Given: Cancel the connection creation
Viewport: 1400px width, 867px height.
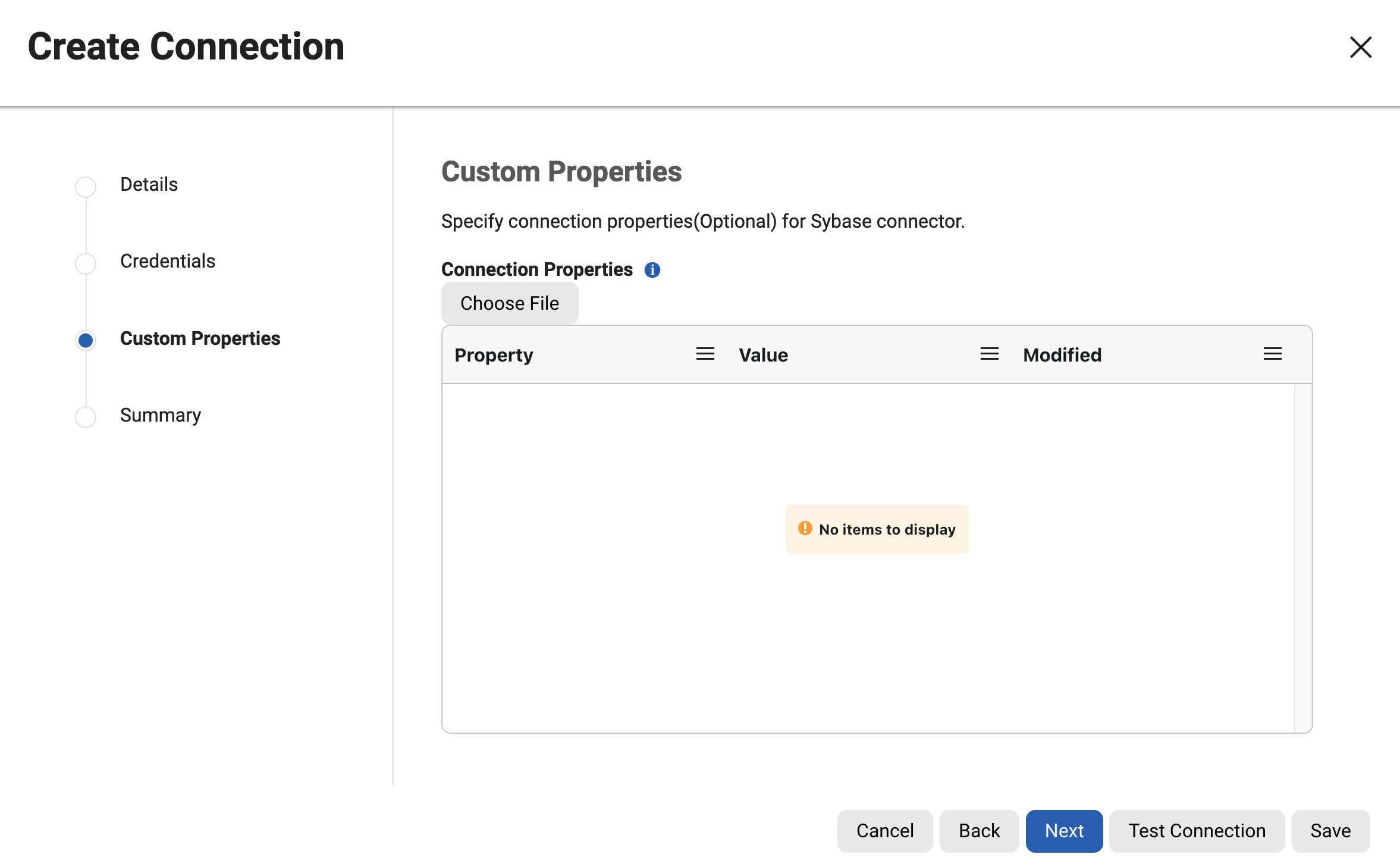Looking at the screenshot, I should [884, 831].
